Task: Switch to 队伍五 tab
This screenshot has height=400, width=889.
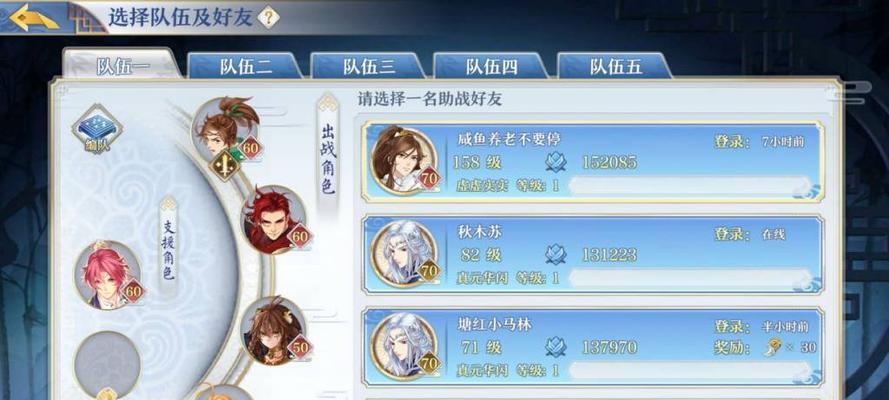Action: pyautogui.click(x=615, y=66)
